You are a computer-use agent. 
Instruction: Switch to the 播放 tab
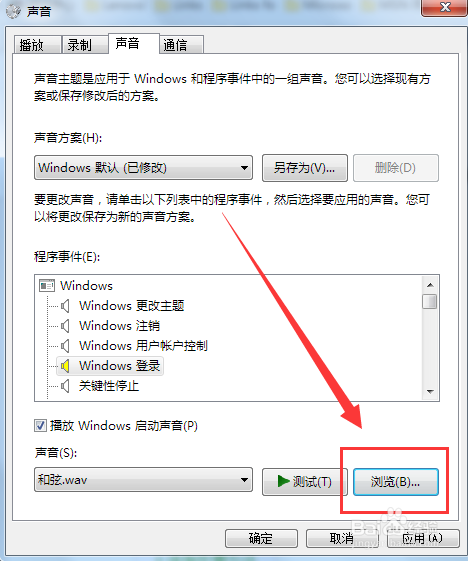pyautogui.click(x=36, y=45)
